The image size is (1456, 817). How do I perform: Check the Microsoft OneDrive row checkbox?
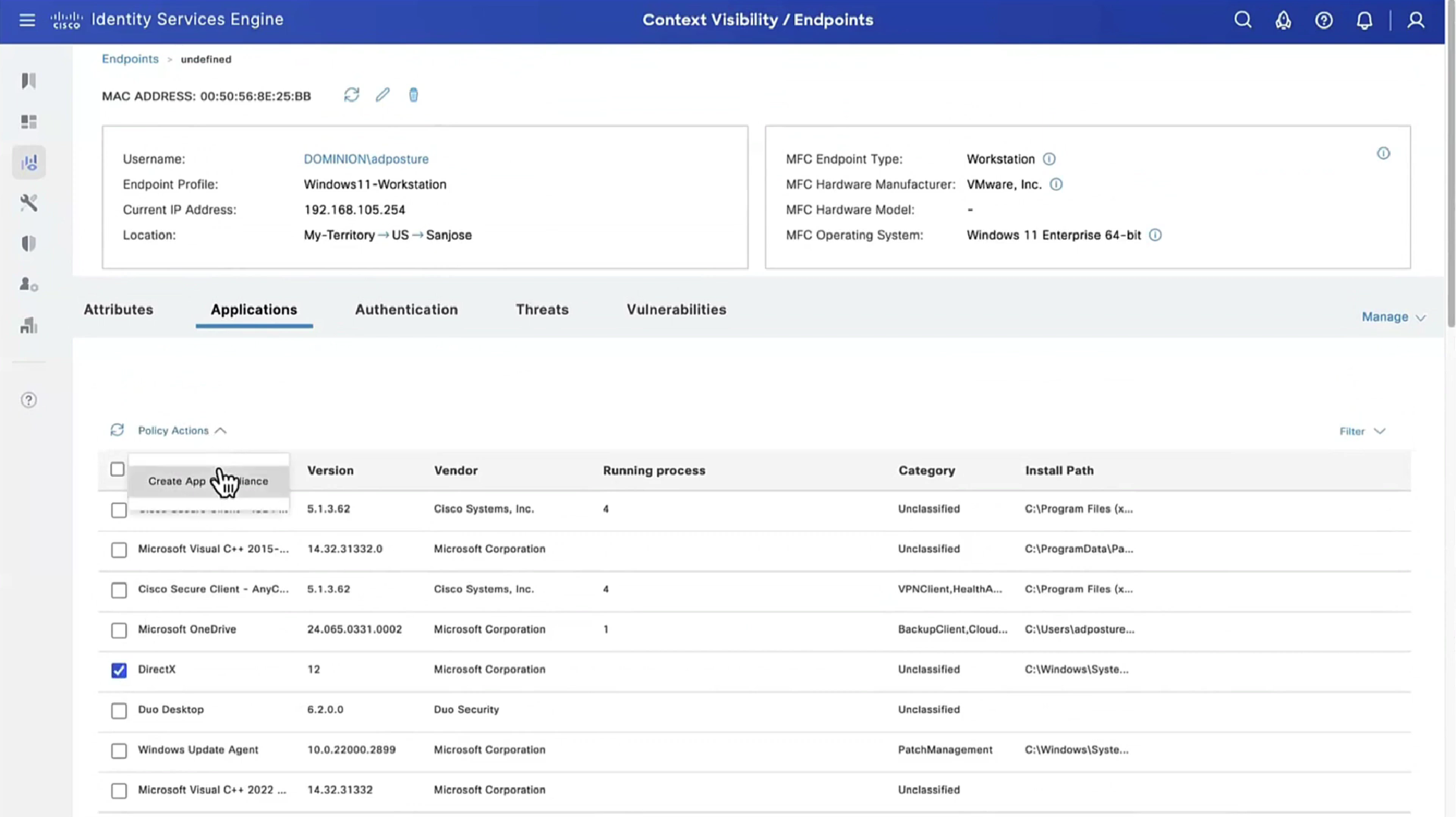(x=118, y=630)
